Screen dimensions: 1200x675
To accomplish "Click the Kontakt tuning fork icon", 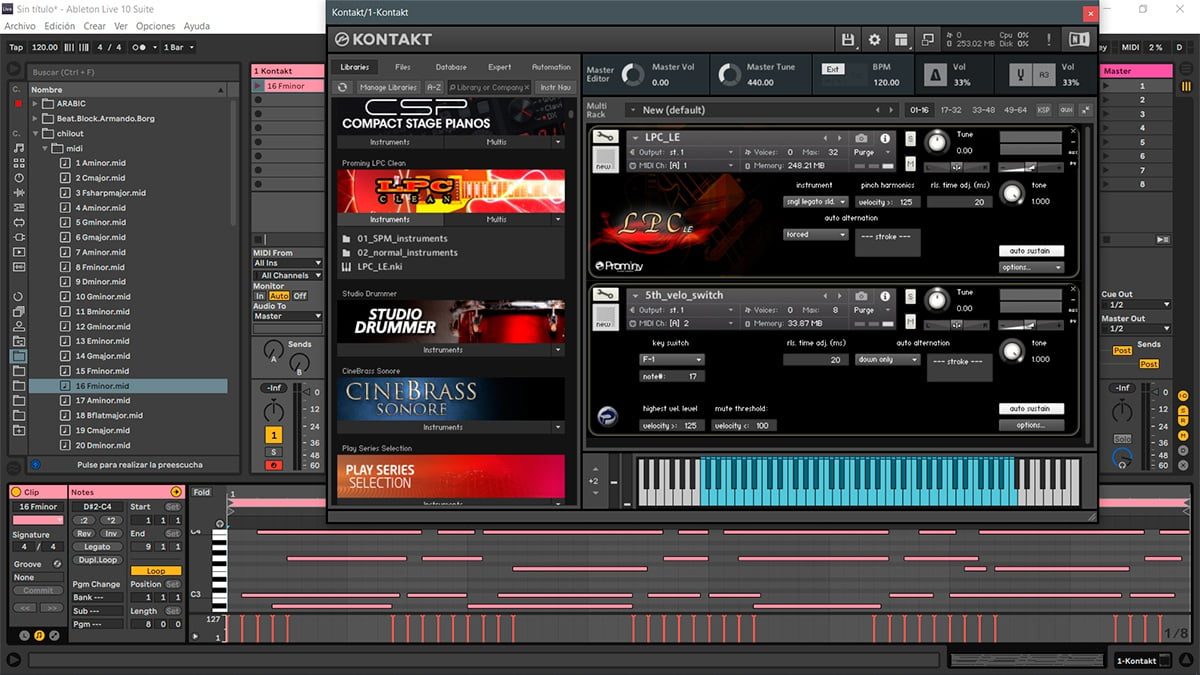I will click(x=1020, y=75).
